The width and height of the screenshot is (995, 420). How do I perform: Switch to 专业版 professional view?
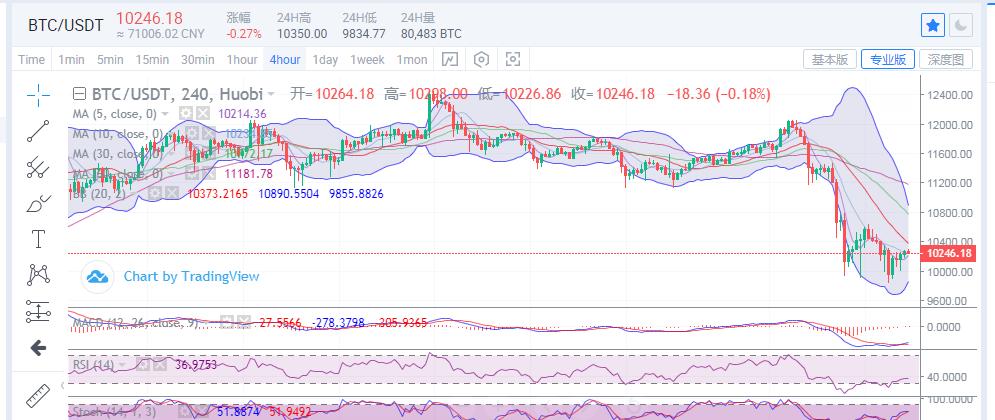[888, 60]
